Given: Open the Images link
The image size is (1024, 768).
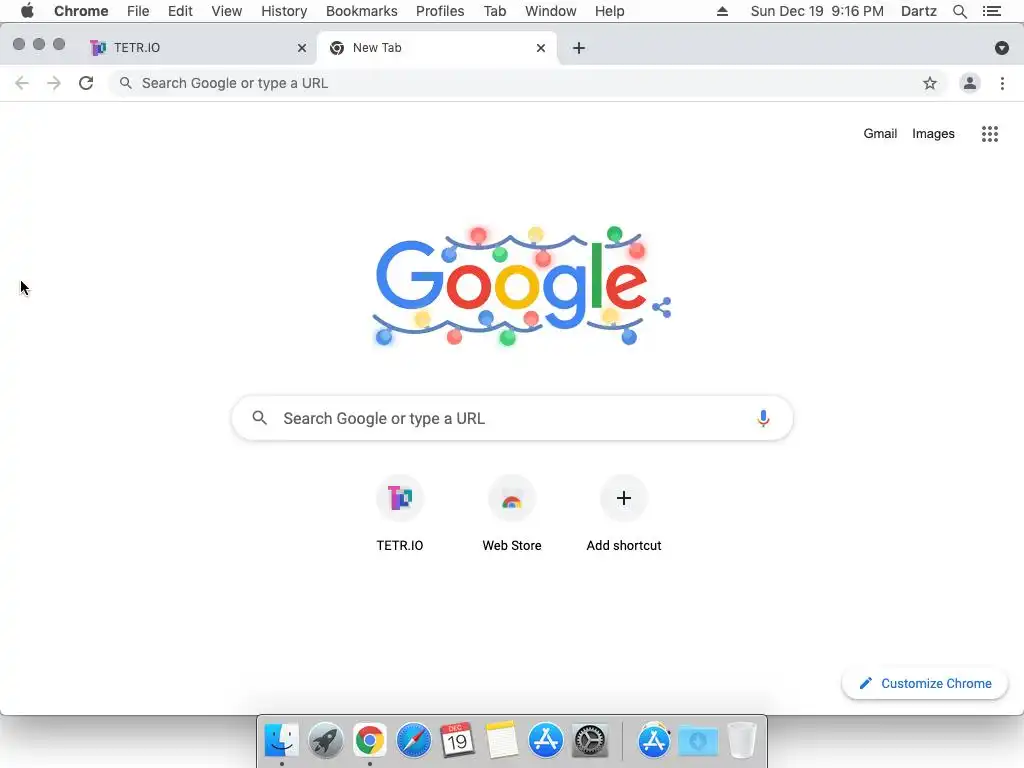Looking at the screenshot, I should pyautogui.click(x=933, y=133).
